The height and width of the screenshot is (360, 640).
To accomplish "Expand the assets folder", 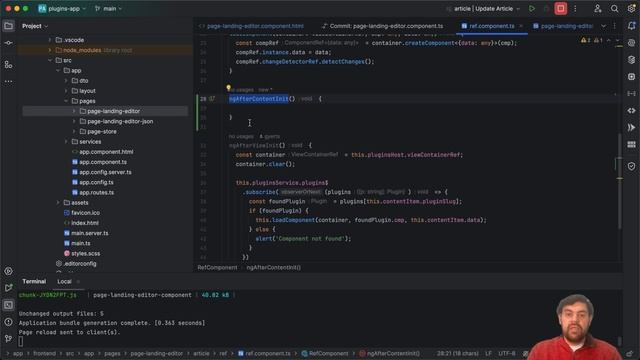I will click(58, 202).
